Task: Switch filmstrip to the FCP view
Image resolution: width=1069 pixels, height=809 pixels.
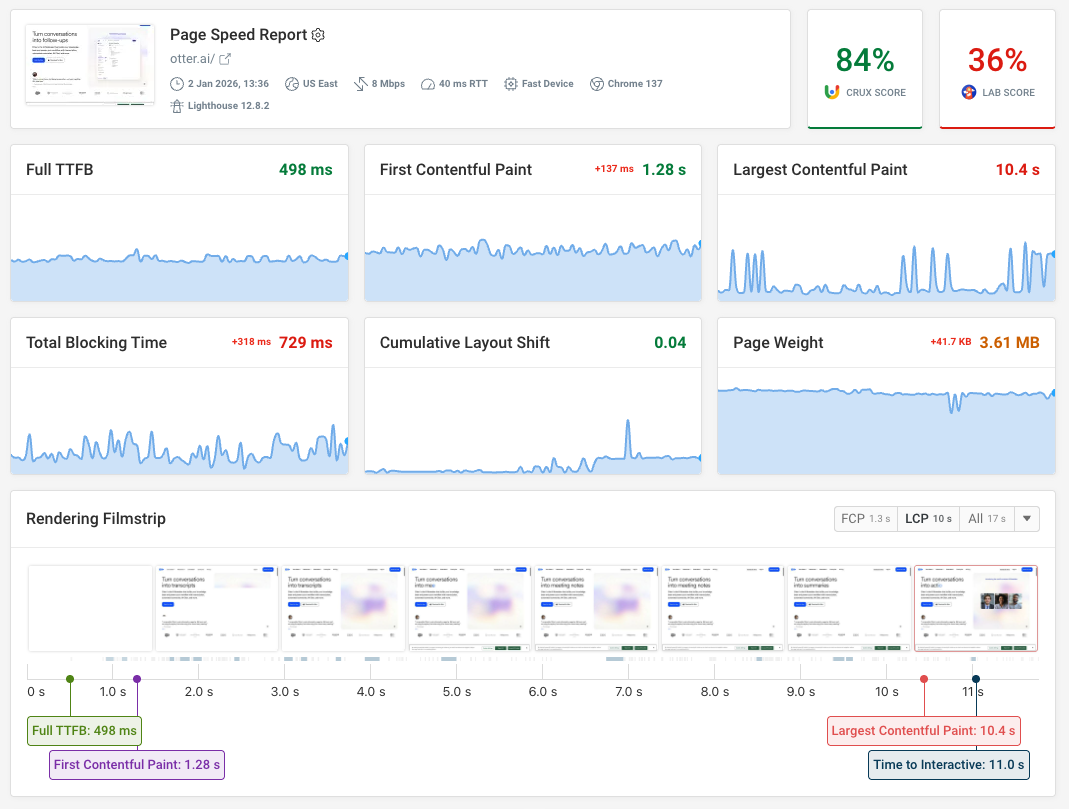Action: (865, 518)
